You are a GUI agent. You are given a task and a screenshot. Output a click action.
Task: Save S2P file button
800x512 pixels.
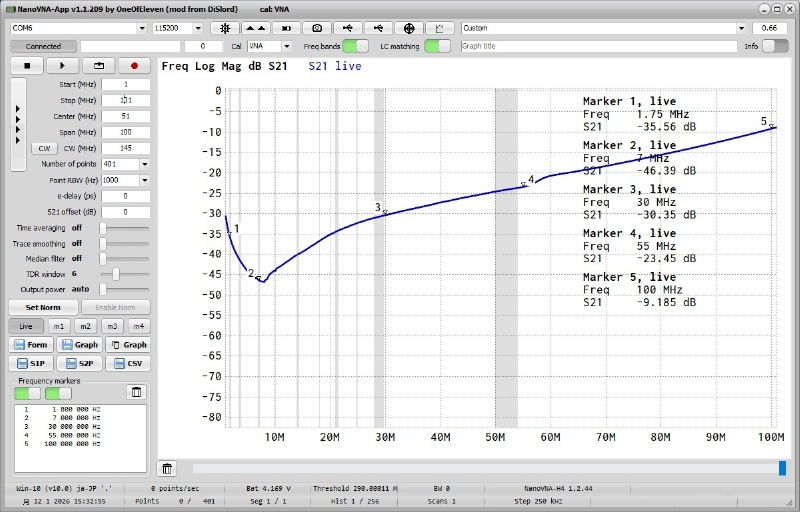82,363
